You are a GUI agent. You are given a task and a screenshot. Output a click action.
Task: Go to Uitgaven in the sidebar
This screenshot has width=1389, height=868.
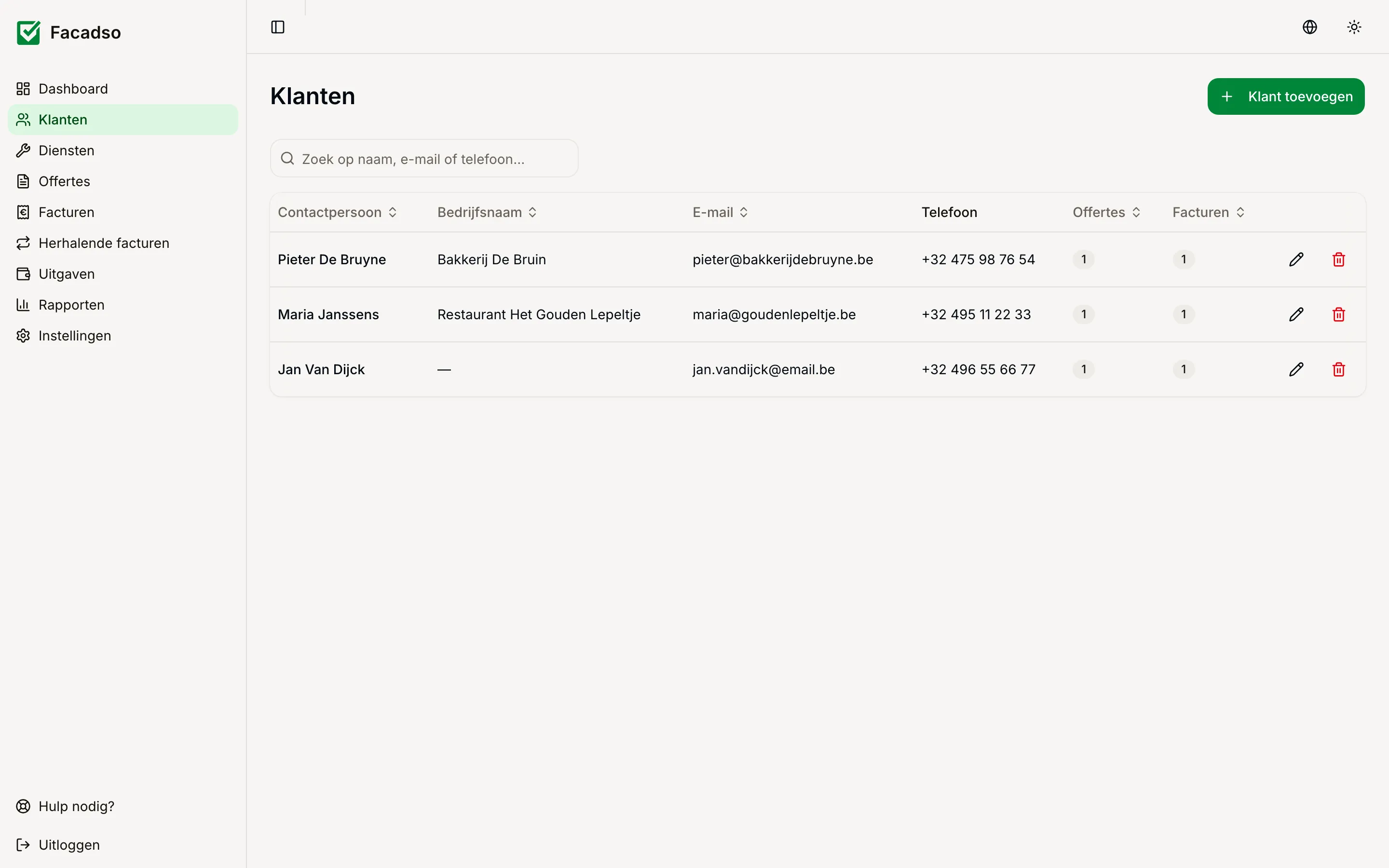[x=123, y=274]
